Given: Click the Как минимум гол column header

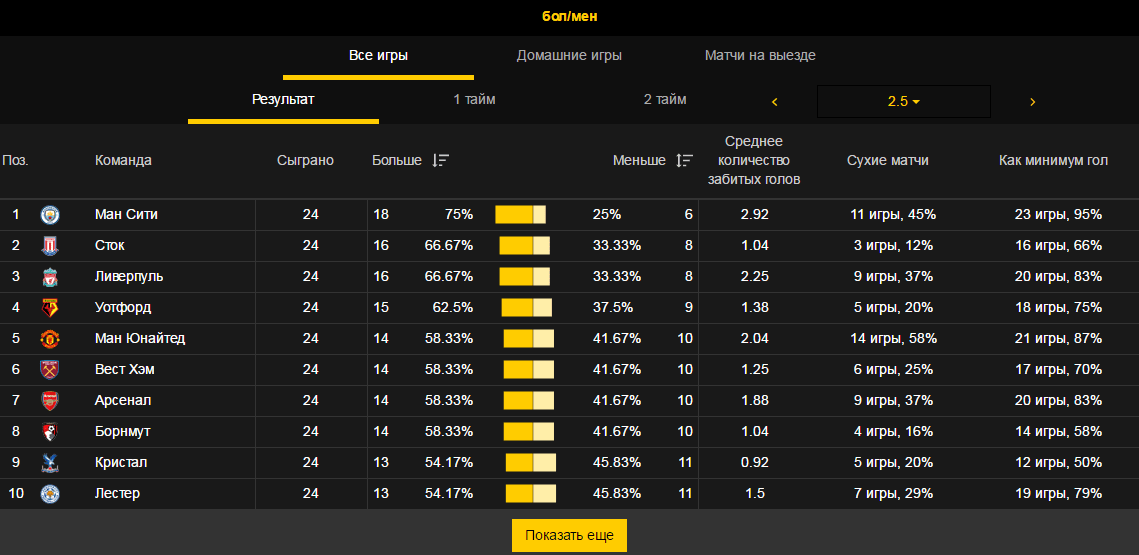Looking at the screenshot, I should coord(1053,161).
